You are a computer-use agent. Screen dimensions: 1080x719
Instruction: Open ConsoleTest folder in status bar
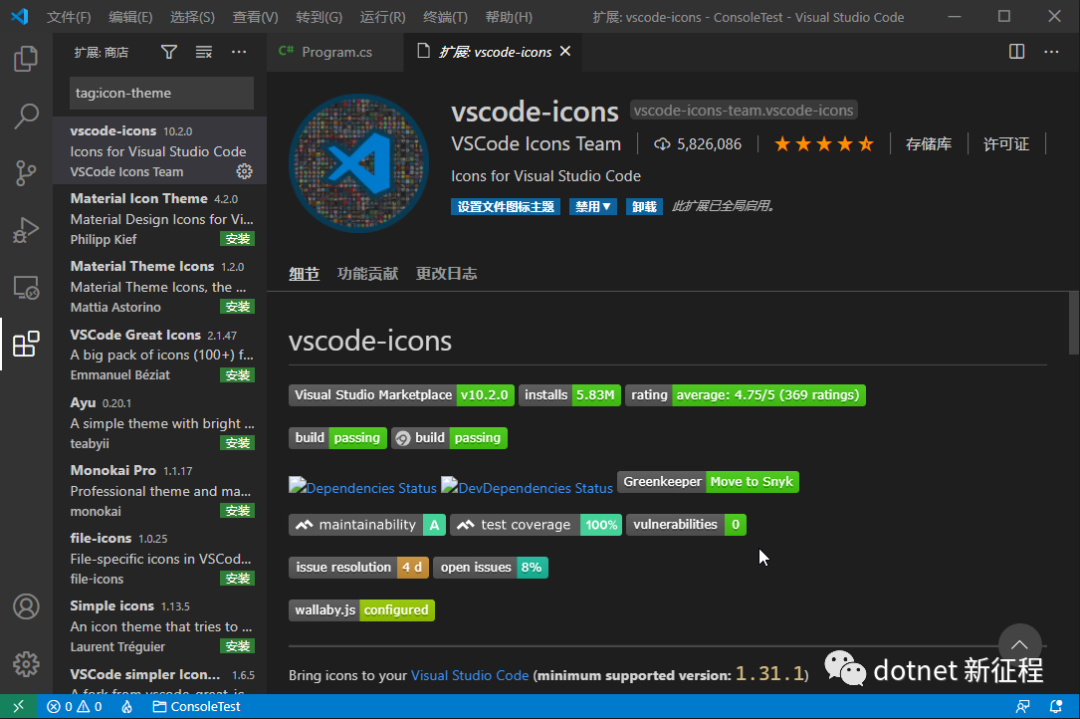pos(197,707)
